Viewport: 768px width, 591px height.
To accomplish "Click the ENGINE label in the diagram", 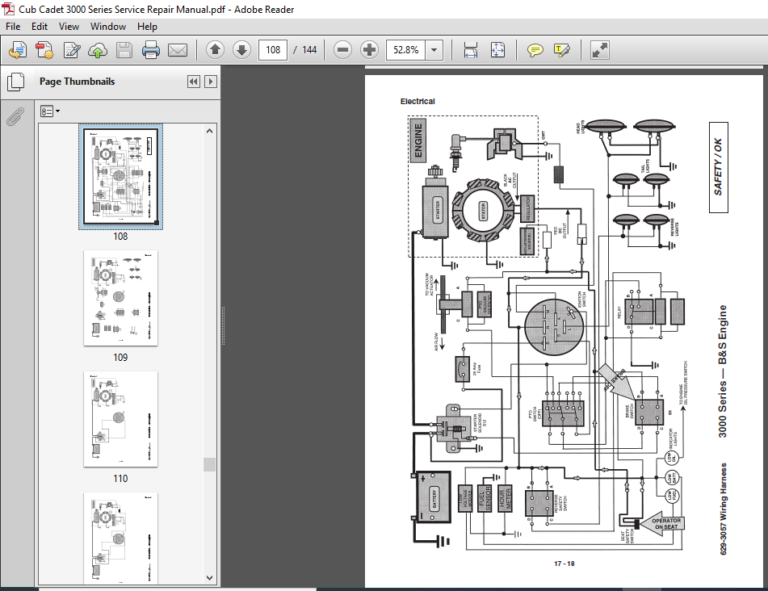I will [418, 140].
